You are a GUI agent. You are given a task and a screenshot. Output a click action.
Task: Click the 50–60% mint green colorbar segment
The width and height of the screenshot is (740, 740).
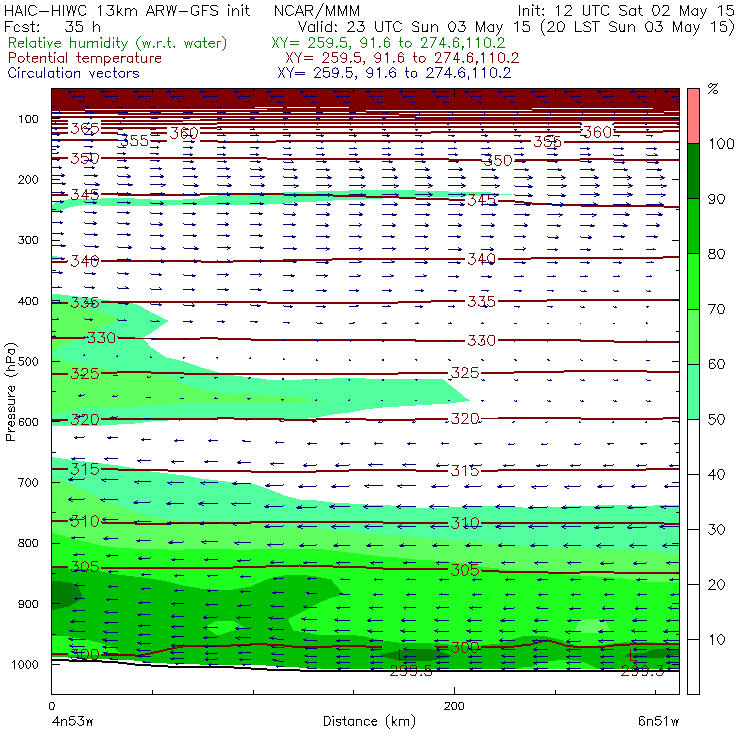693,392
